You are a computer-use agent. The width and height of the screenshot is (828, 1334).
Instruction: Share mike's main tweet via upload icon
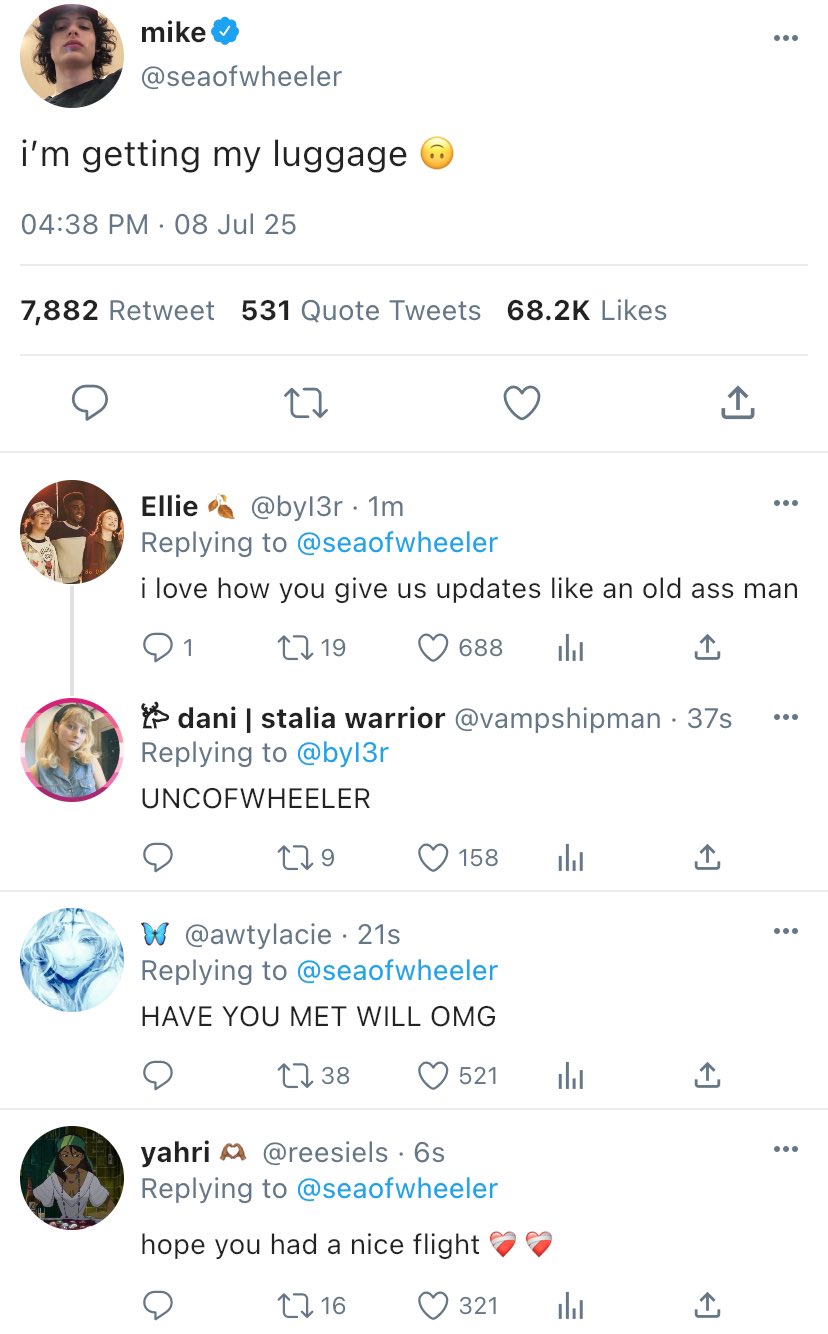[737, 403]
